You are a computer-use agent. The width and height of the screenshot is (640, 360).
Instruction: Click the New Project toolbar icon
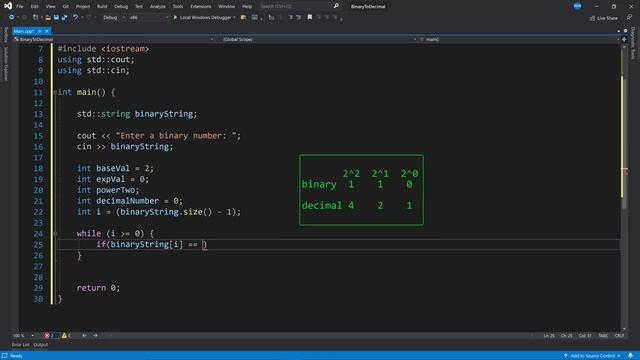tap(36, 18)
